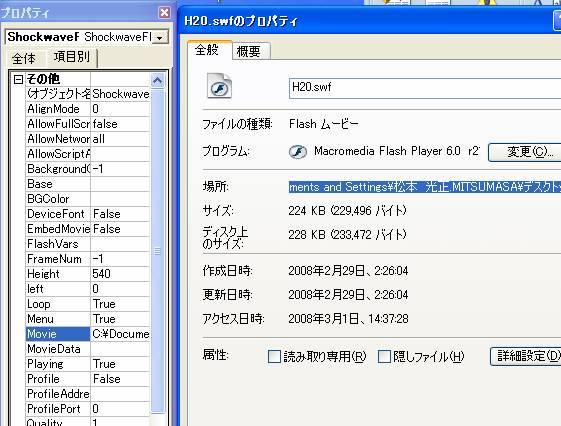This screenshot has width=561, height=426.
Task: Close the プロパティ panel with X
Action: [x=164, y=13]
